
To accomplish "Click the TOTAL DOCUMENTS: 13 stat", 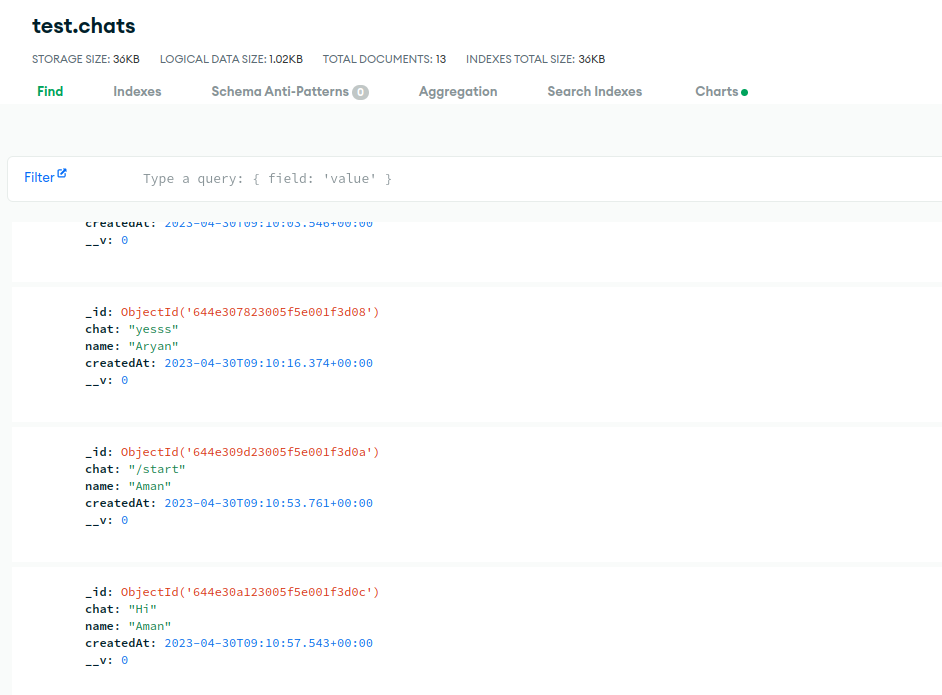I will click(x=384, y=59).
